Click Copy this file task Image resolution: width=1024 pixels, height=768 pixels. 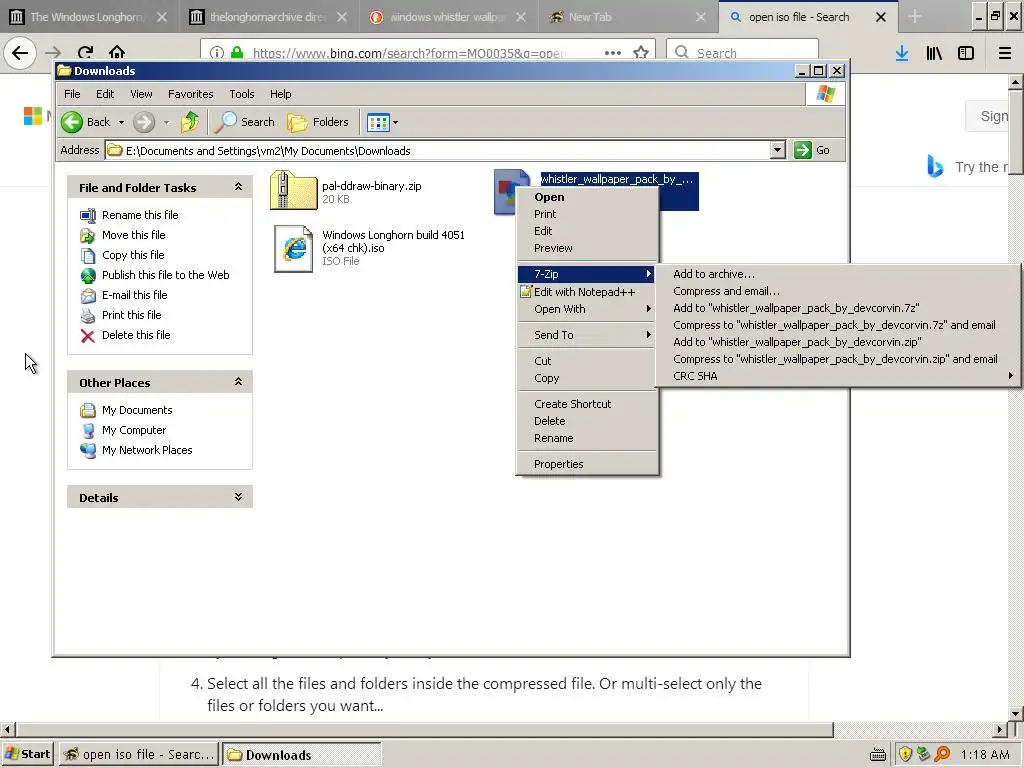[x=133, y=255]
